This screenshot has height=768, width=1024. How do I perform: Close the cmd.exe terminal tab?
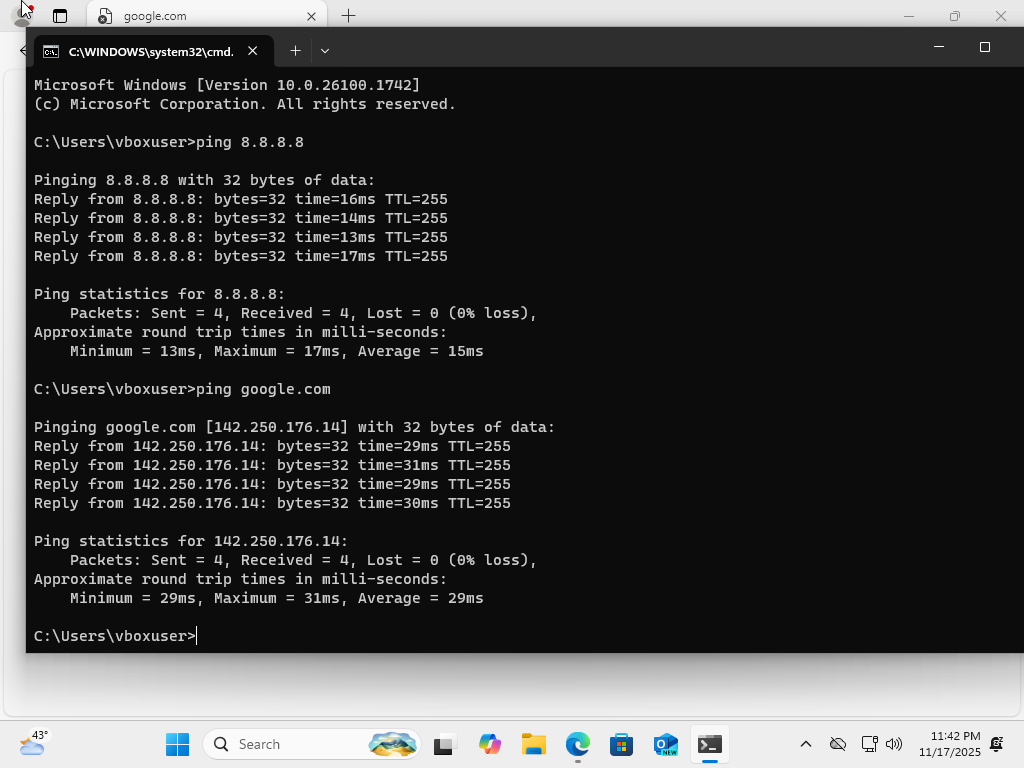[x=253, y=50]
